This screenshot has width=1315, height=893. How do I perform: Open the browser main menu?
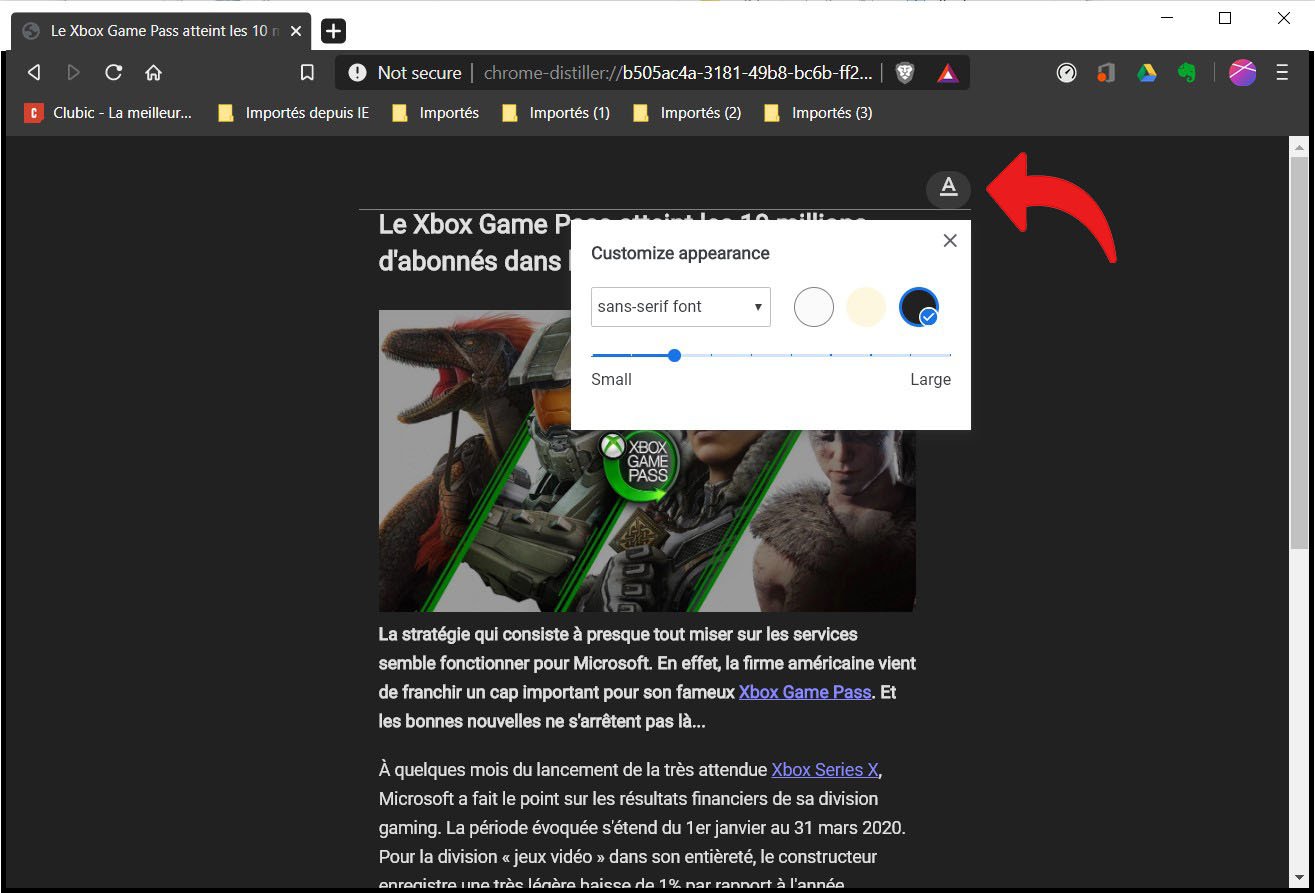click(x=1282, y=72)
